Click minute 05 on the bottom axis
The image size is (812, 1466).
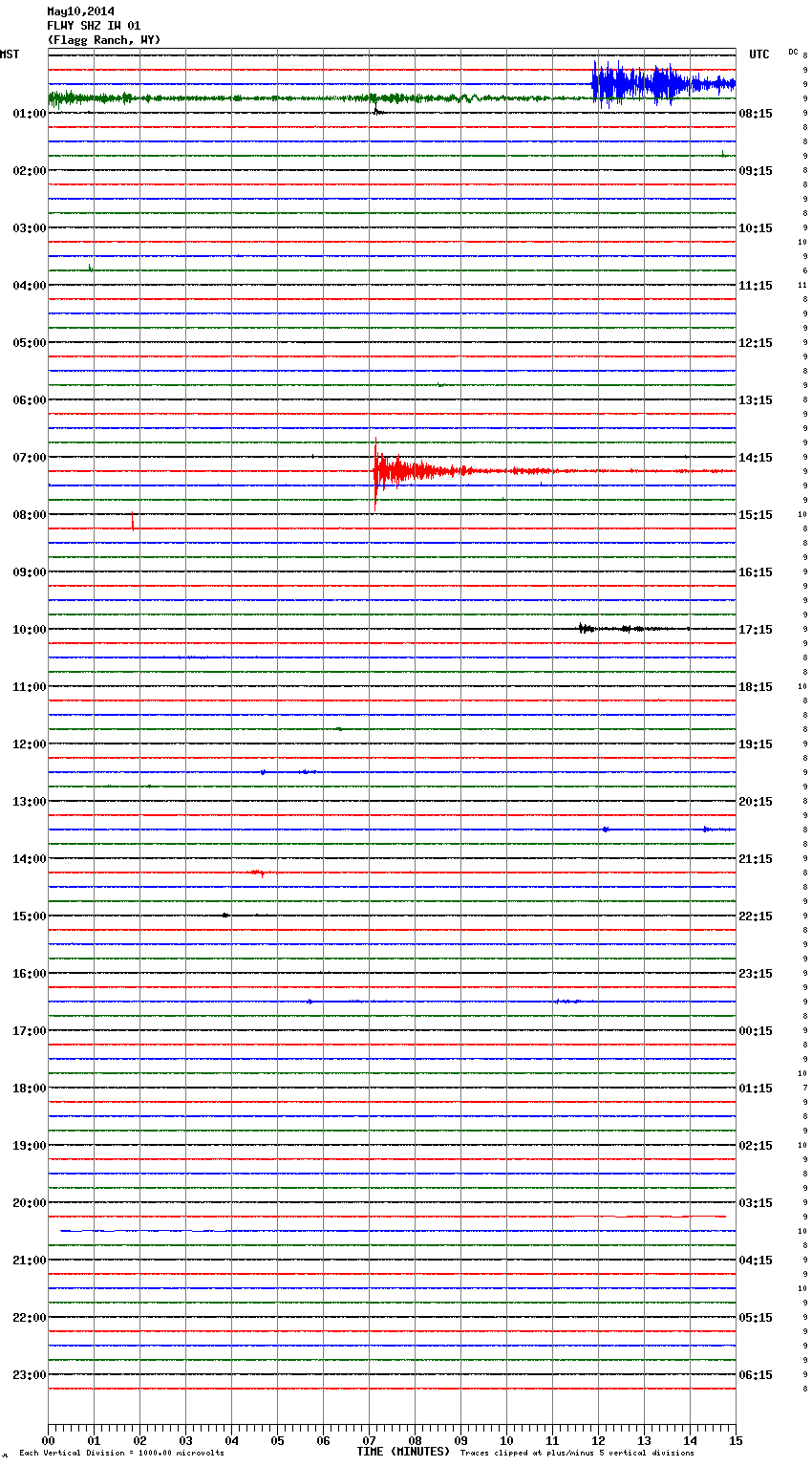(x=277, y=1440)
